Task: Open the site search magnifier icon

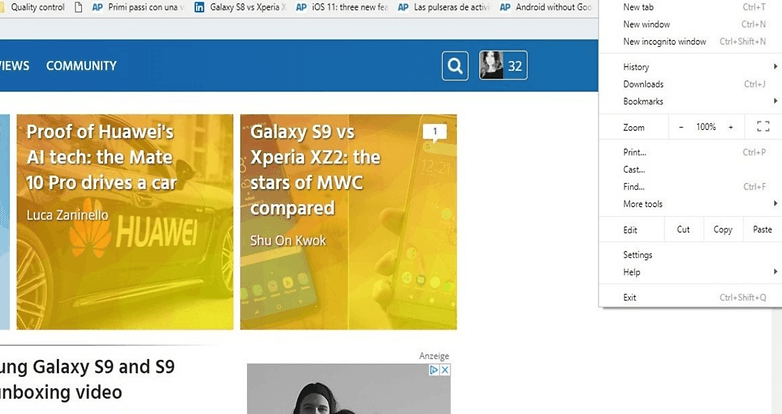Action: (455, 66)
